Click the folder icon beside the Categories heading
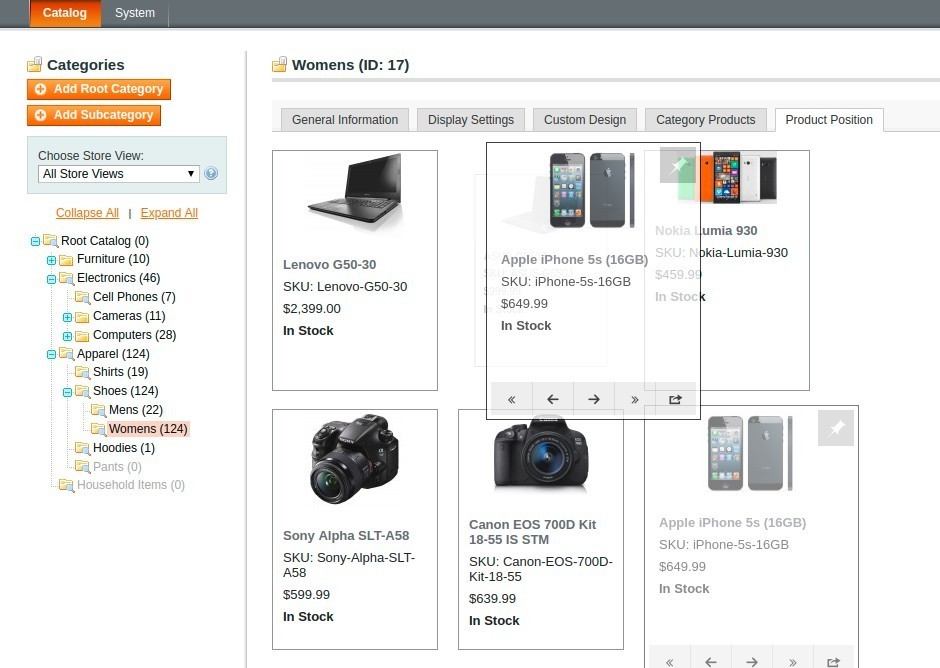Screen dimensions: 940x668 click(35, 64)
